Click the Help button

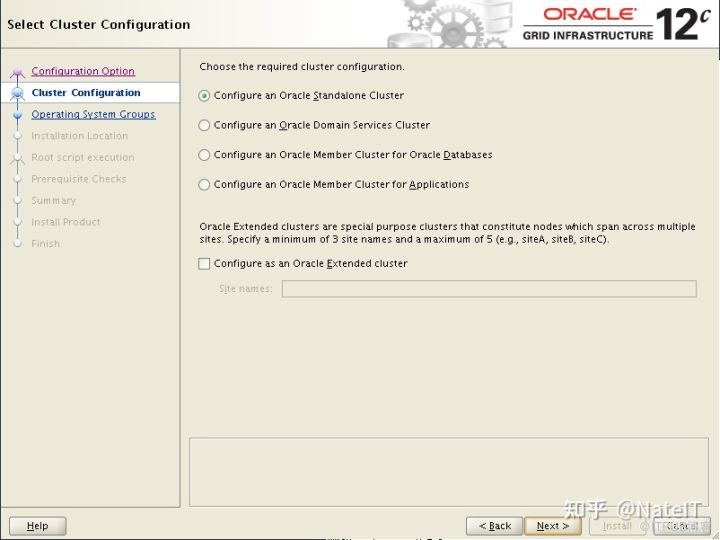pyautogui.click(x=38, y=526)
